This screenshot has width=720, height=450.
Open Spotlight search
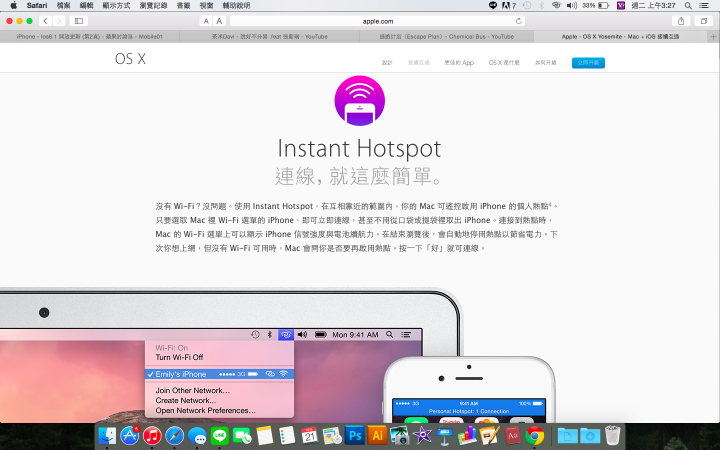688,6
